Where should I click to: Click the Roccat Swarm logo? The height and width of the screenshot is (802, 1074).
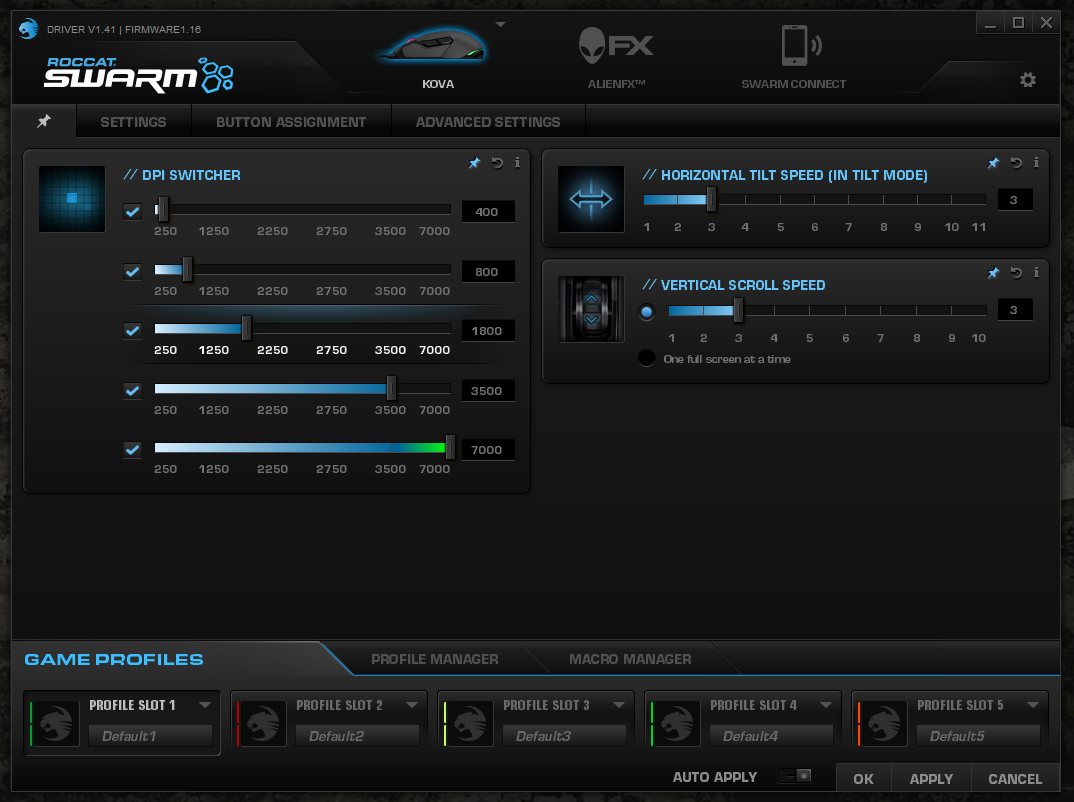(x=139, y=75)
